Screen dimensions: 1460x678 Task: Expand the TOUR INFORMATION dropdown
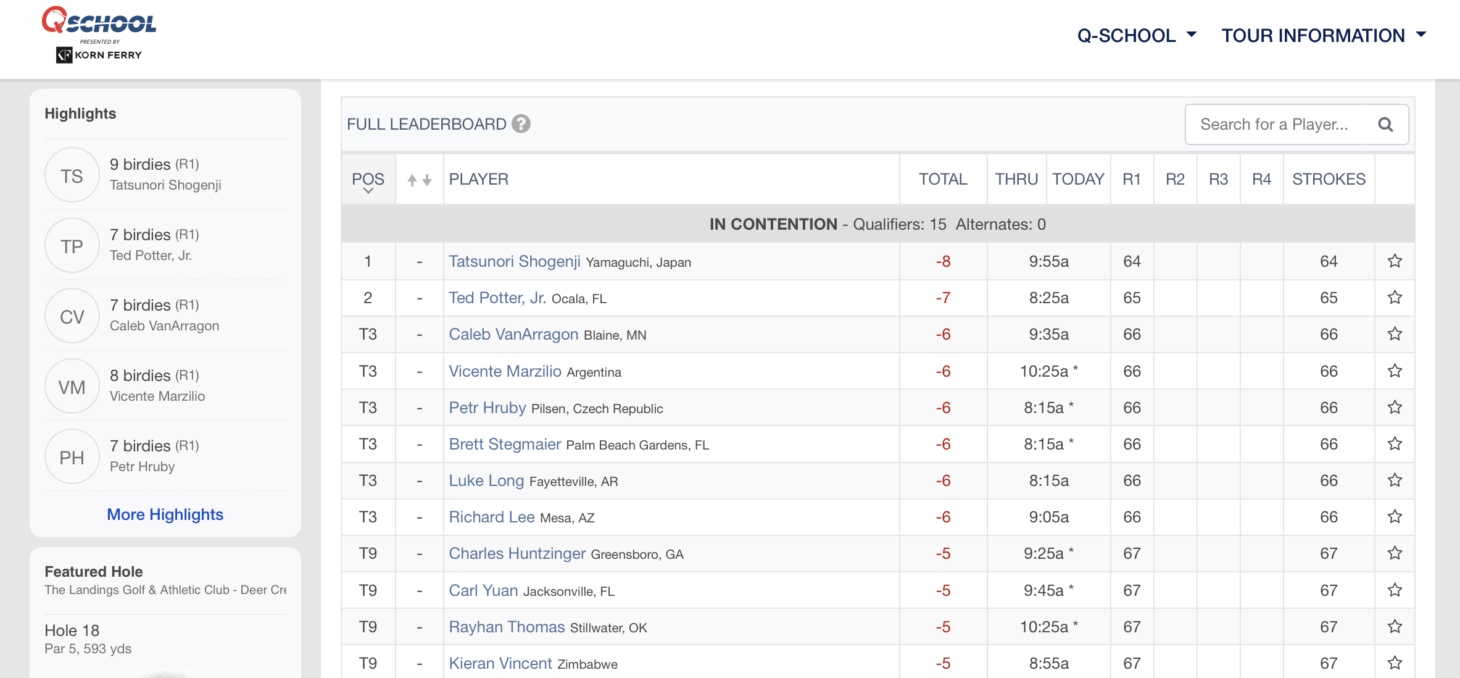[x=1323, y=36]
